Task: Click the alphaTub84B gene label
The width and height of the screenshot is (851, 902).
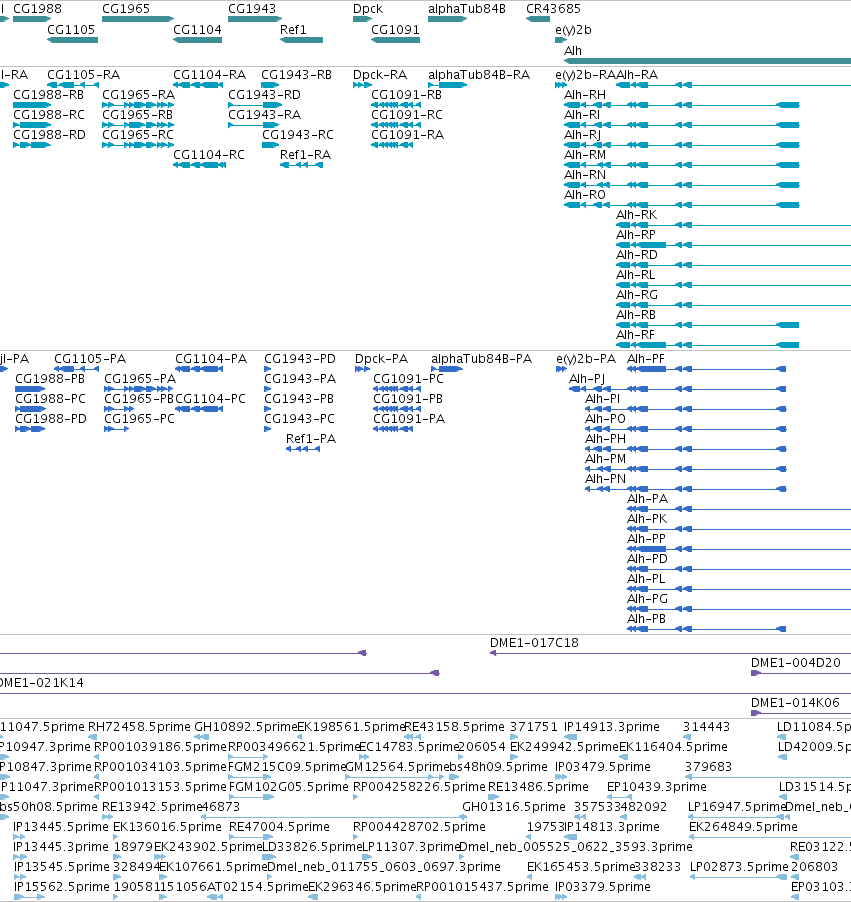Action: tap(467, 9)
